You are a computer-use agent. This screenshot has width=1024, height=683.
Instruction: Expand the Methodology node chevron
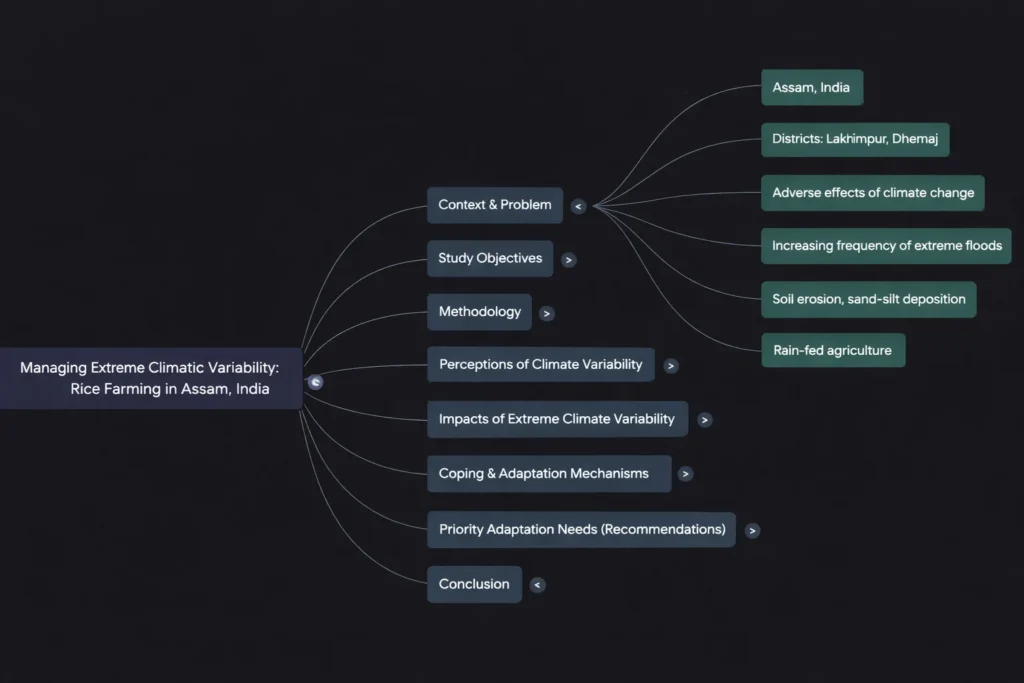[x=546, y=313]
